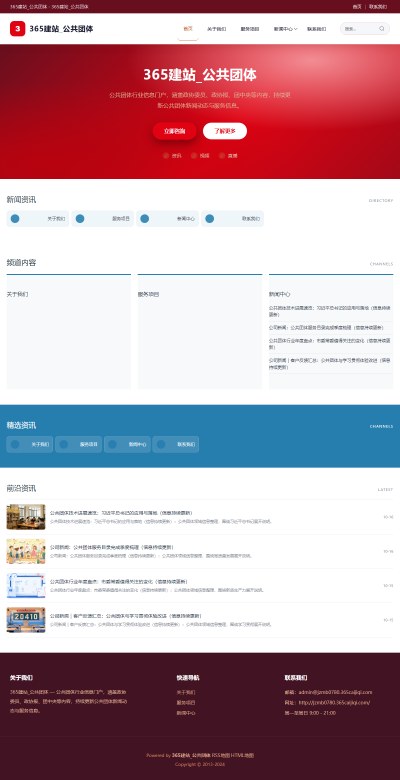
Task: Open the "20410" scoreboard thumbnail
Action: pos(26,620)
